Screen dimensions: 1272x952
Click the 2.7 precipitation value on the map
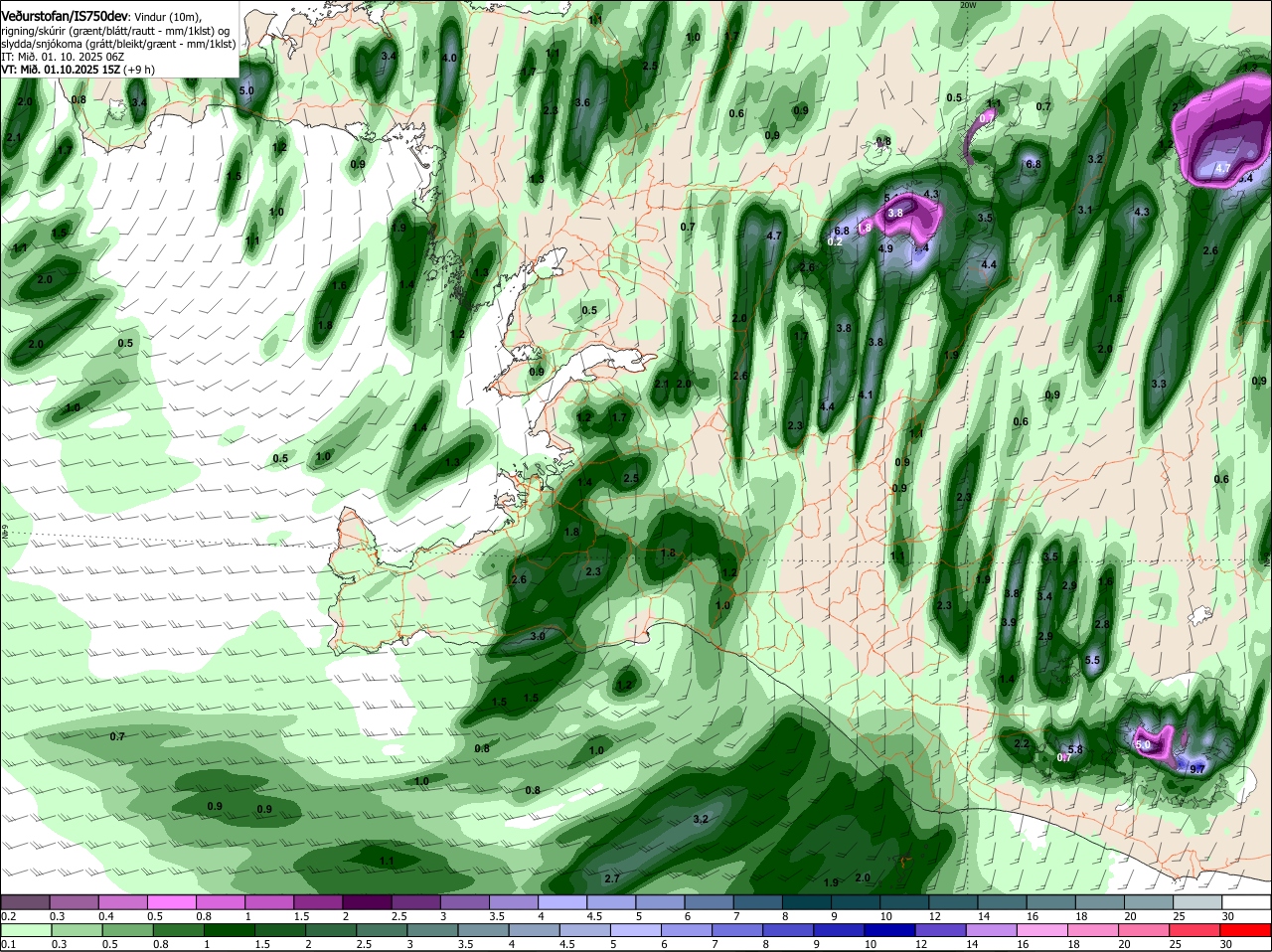click(612, 878)
